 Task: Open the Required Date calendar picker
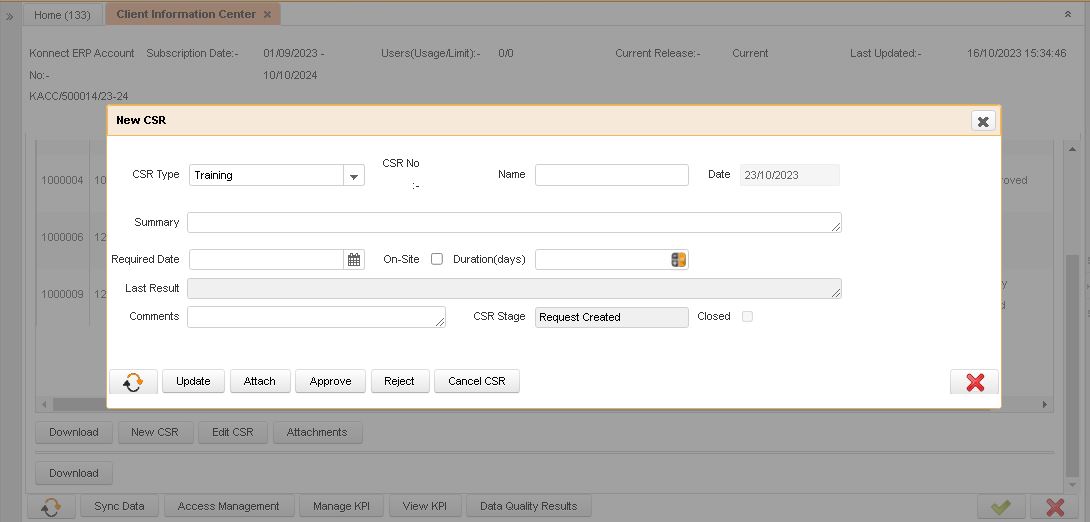point(354,260)
